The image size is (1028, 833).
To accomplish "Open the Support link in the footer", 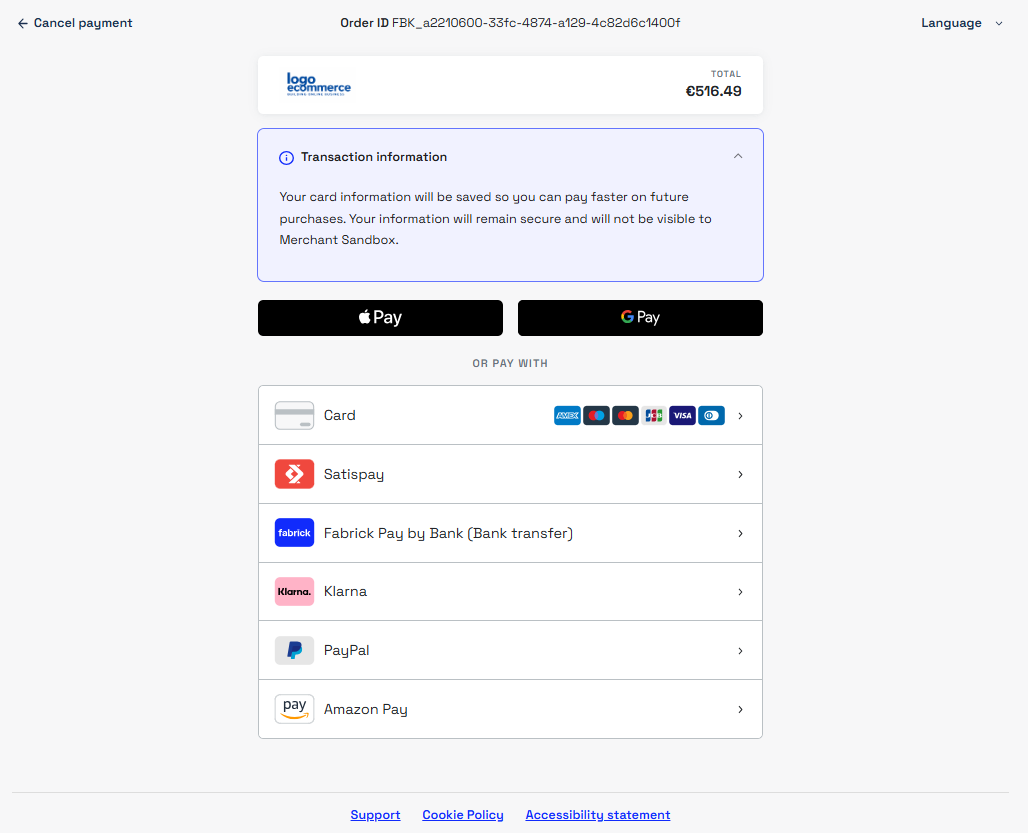I will pos(375,815).
